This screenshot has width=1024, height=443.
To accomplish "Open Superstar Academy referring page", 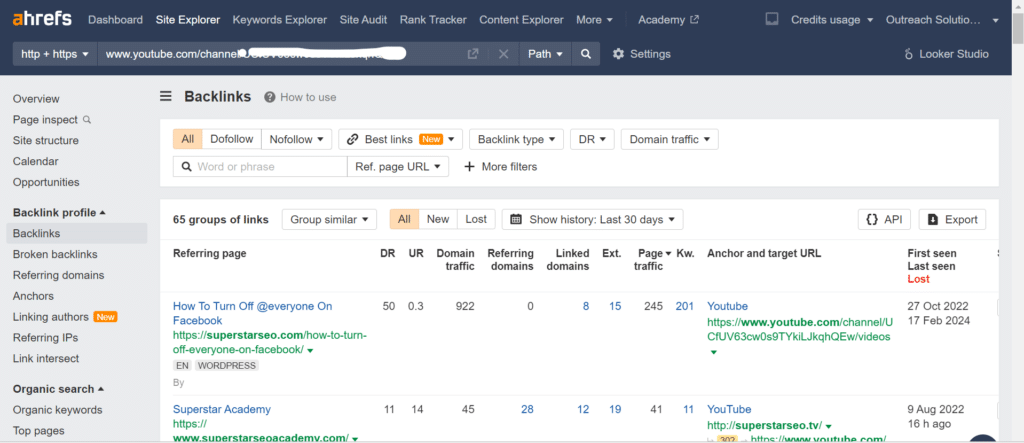I will 221,409.
